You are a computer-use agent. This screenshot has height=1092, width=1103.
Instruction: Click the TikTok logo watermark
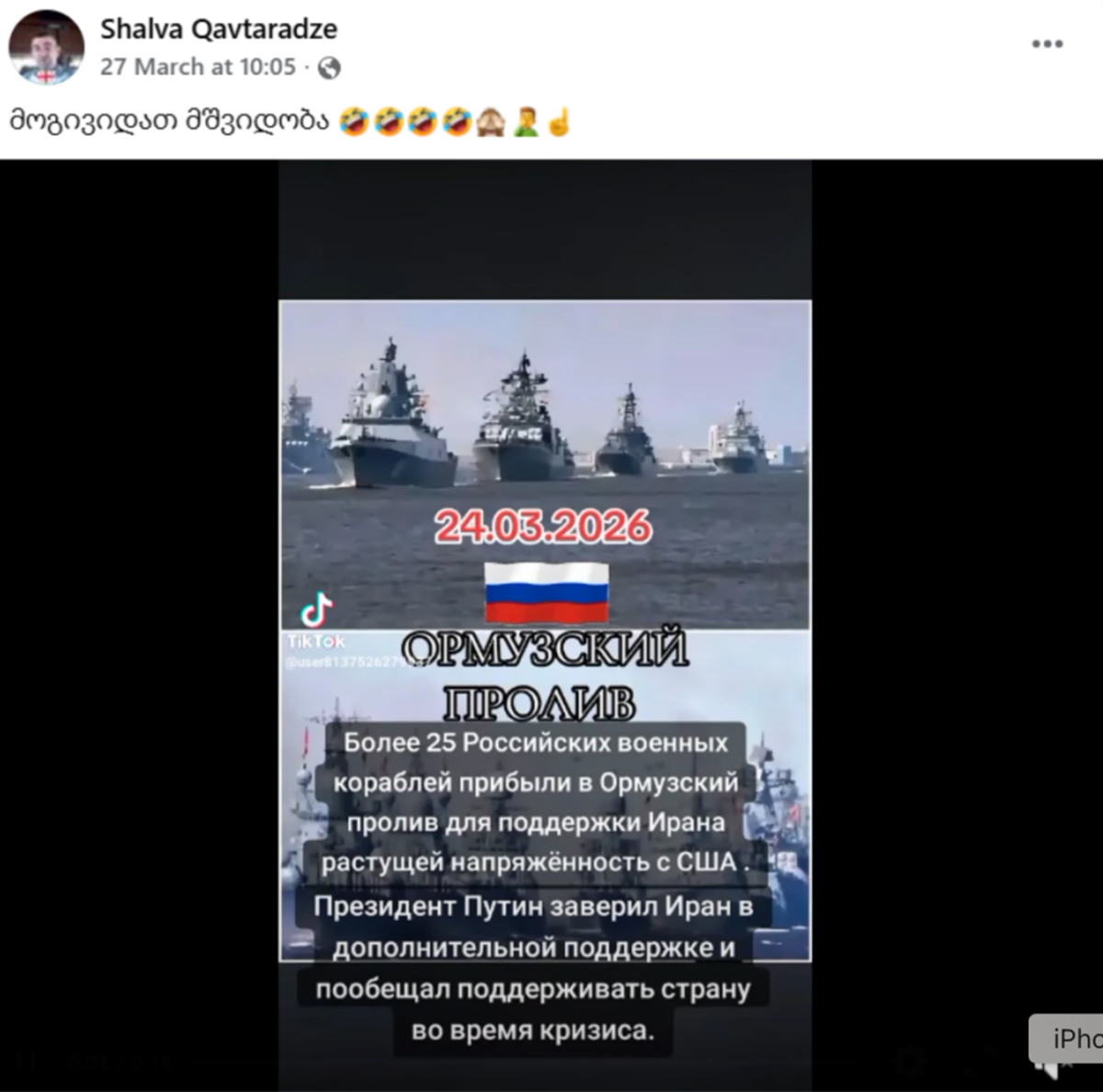[x=317, y=610]
